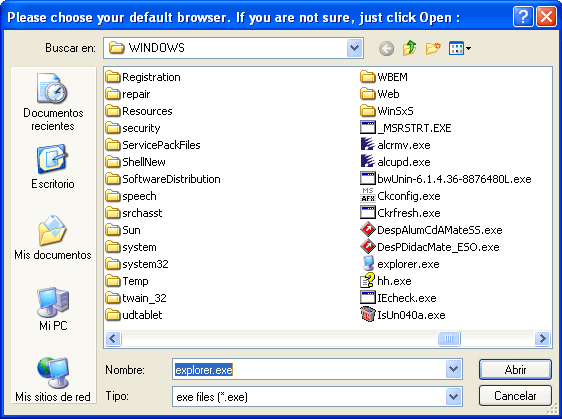Go to Escritorio in the places bar

click(53, 166)
